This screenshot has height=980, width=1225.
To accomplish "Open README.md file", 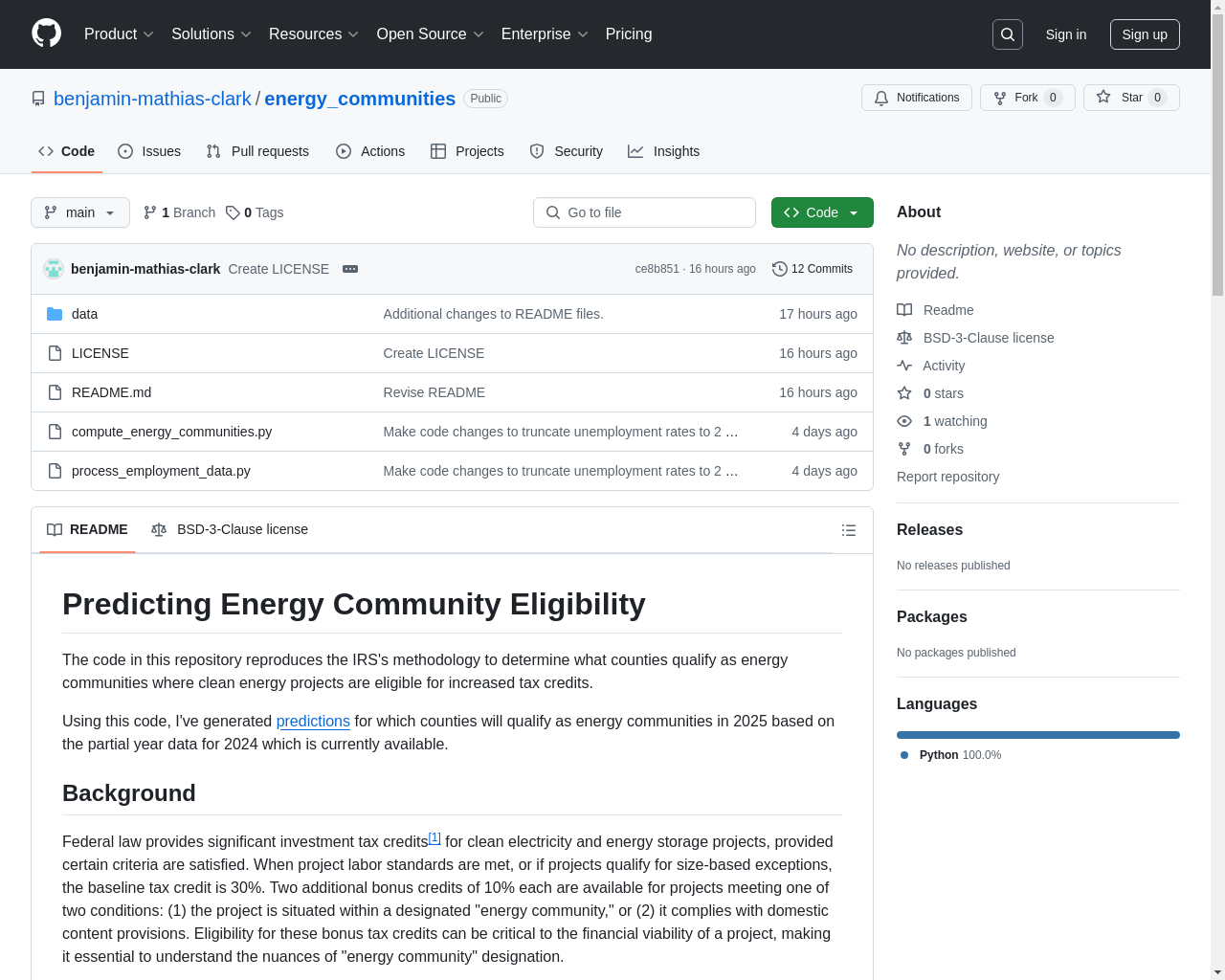I will pyautogui.click(x=111, y=392).
